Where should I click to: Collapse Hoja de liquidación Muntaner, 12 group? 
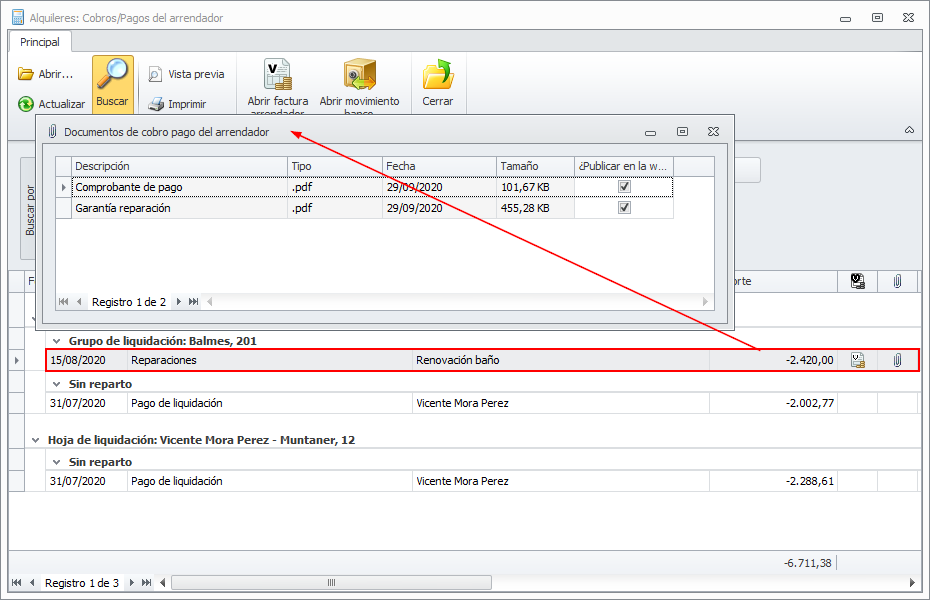point(36,440)
